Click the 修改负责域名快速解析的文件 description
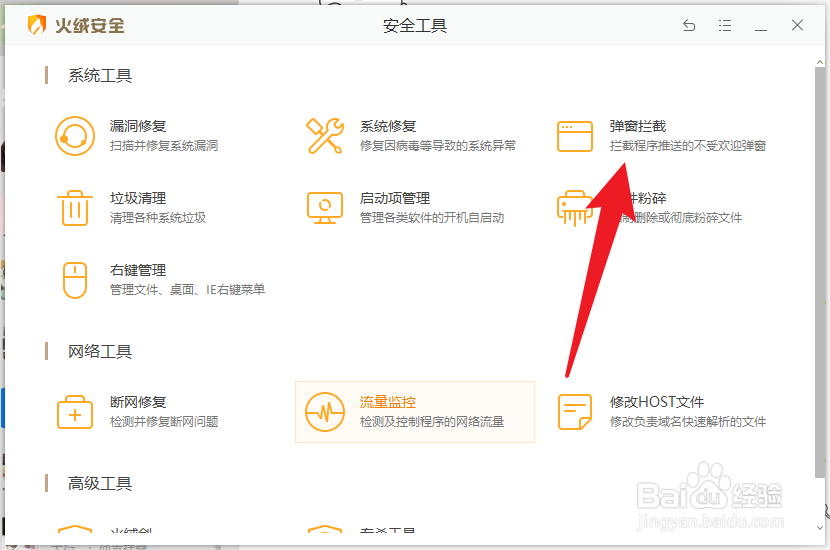 [688, 421]
